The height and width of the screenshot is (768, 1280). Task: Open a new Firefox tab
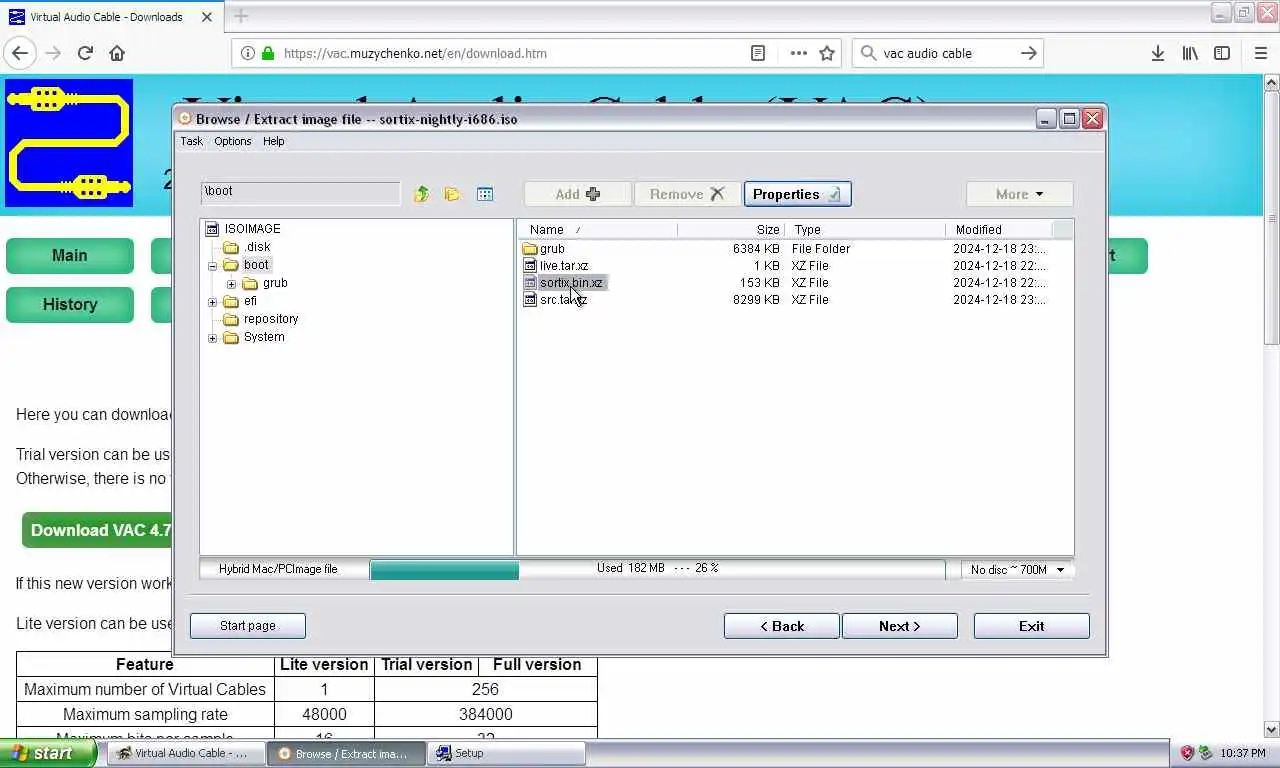coord(241,16)
